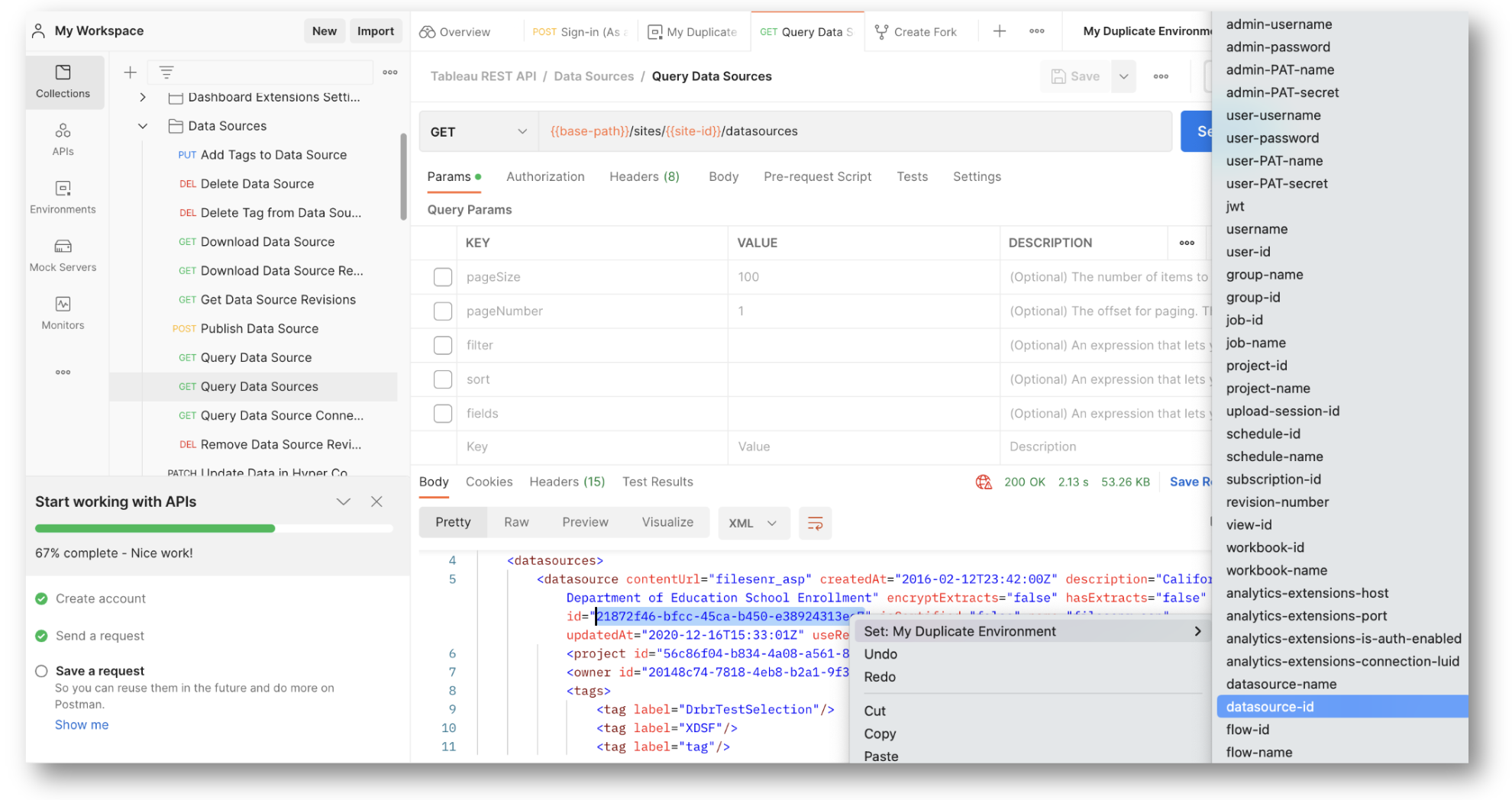Open Query Params column options dots
1512x800 pixels.
(1187, 243)
